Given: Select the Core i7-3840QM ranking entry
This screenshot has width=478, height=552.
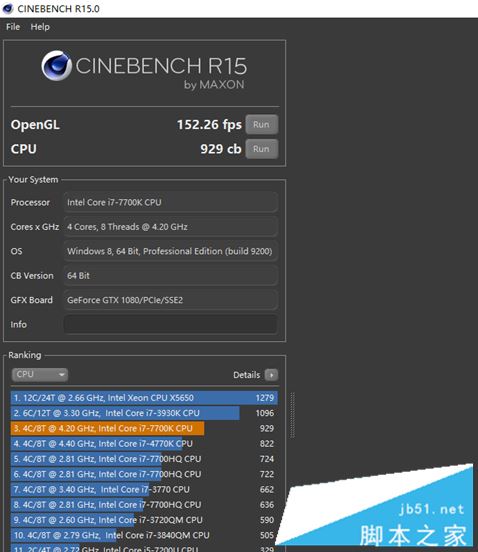Looking at the screenshot, I should coord(144,535).
